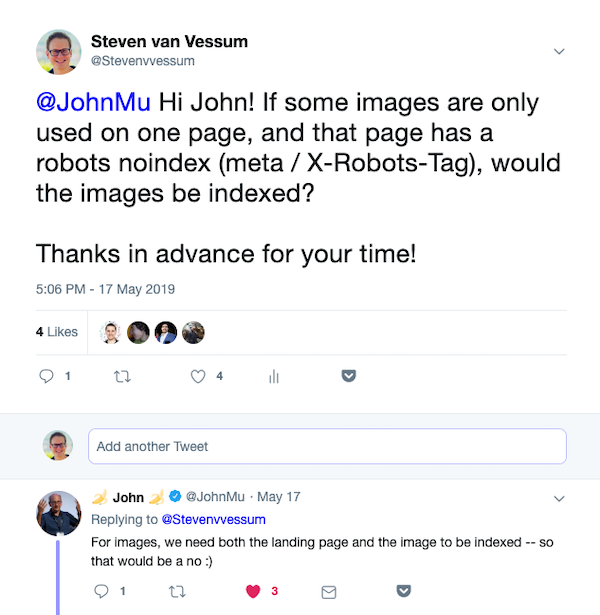Unlike John's reply with red heart
The width and height of the screenshot is (600, 615).
(253, 591)
